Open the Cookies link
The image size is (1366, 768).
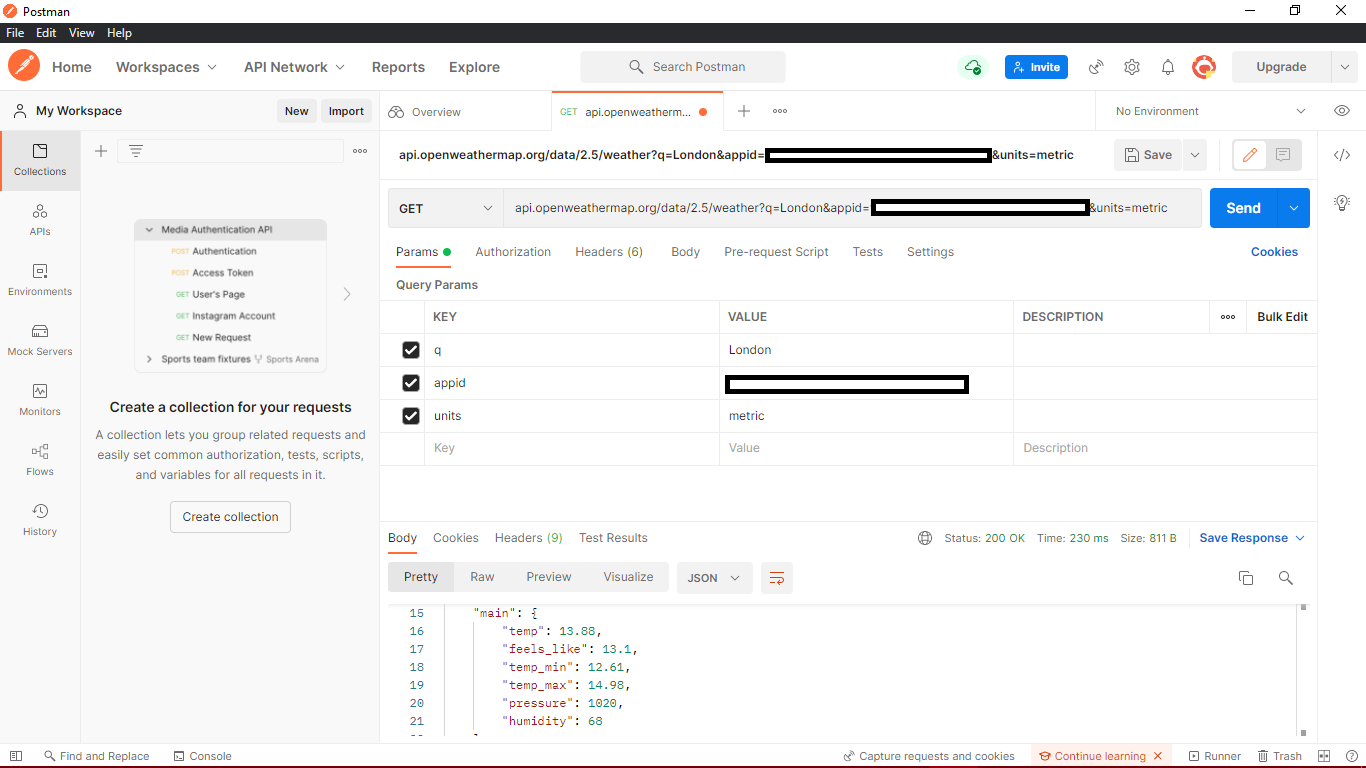point(1274,252)
